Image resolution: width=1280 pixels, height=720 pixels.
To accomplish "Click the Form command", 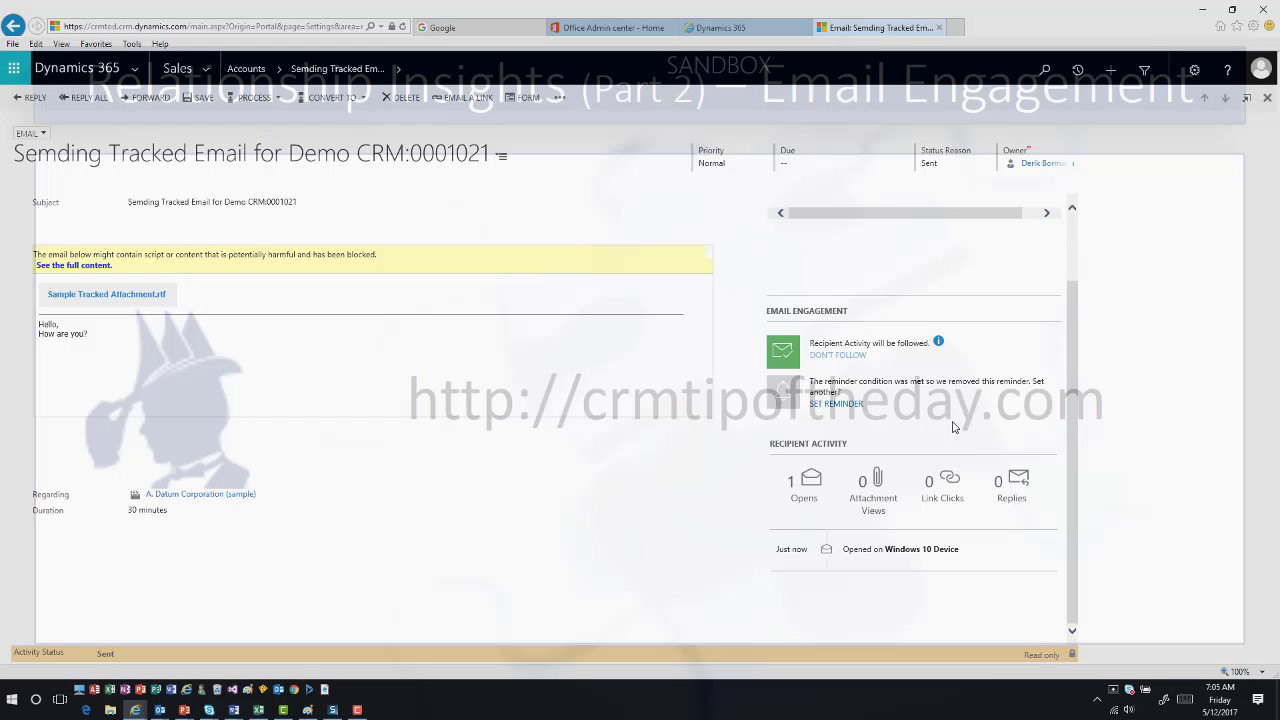I will [x=522, y=98].
